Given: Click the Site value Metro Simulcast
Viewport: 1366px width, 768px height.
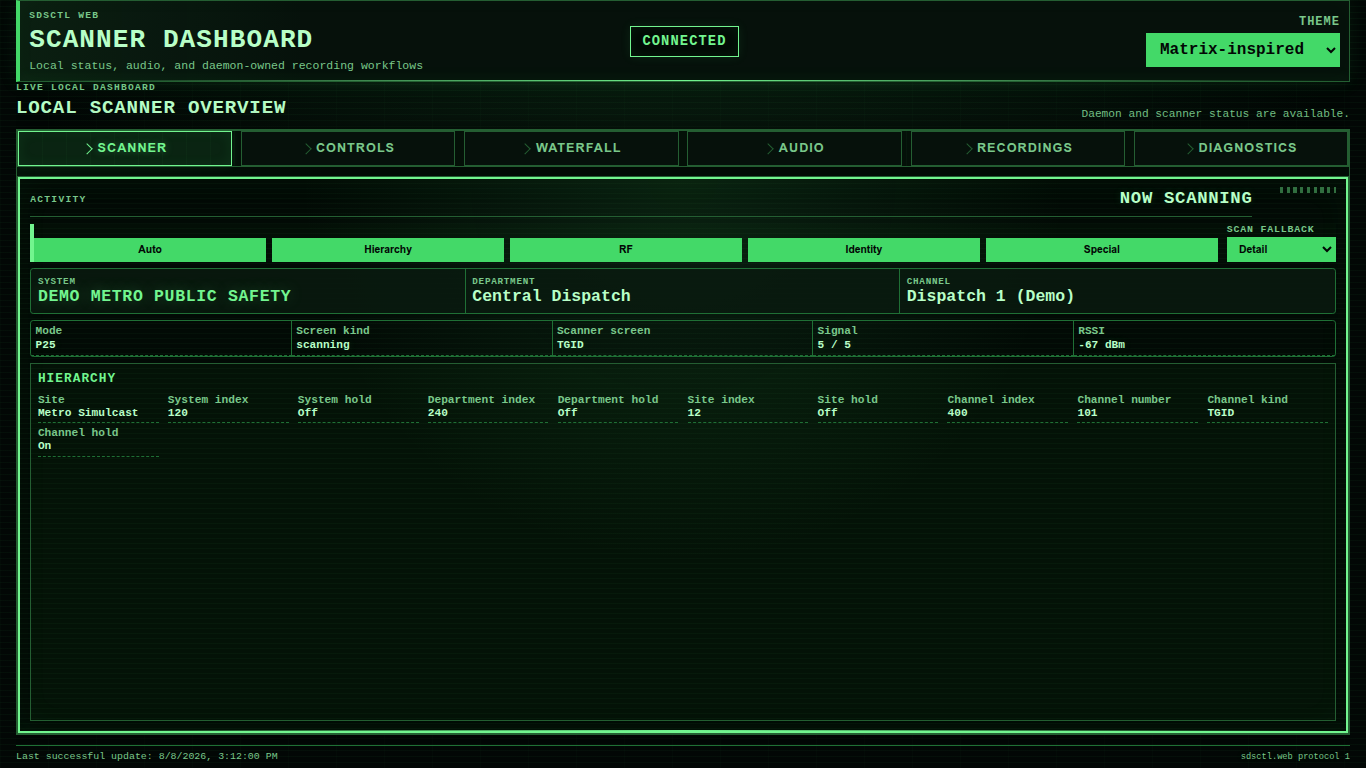Looking at the screenshot, I should coord(88,413).
